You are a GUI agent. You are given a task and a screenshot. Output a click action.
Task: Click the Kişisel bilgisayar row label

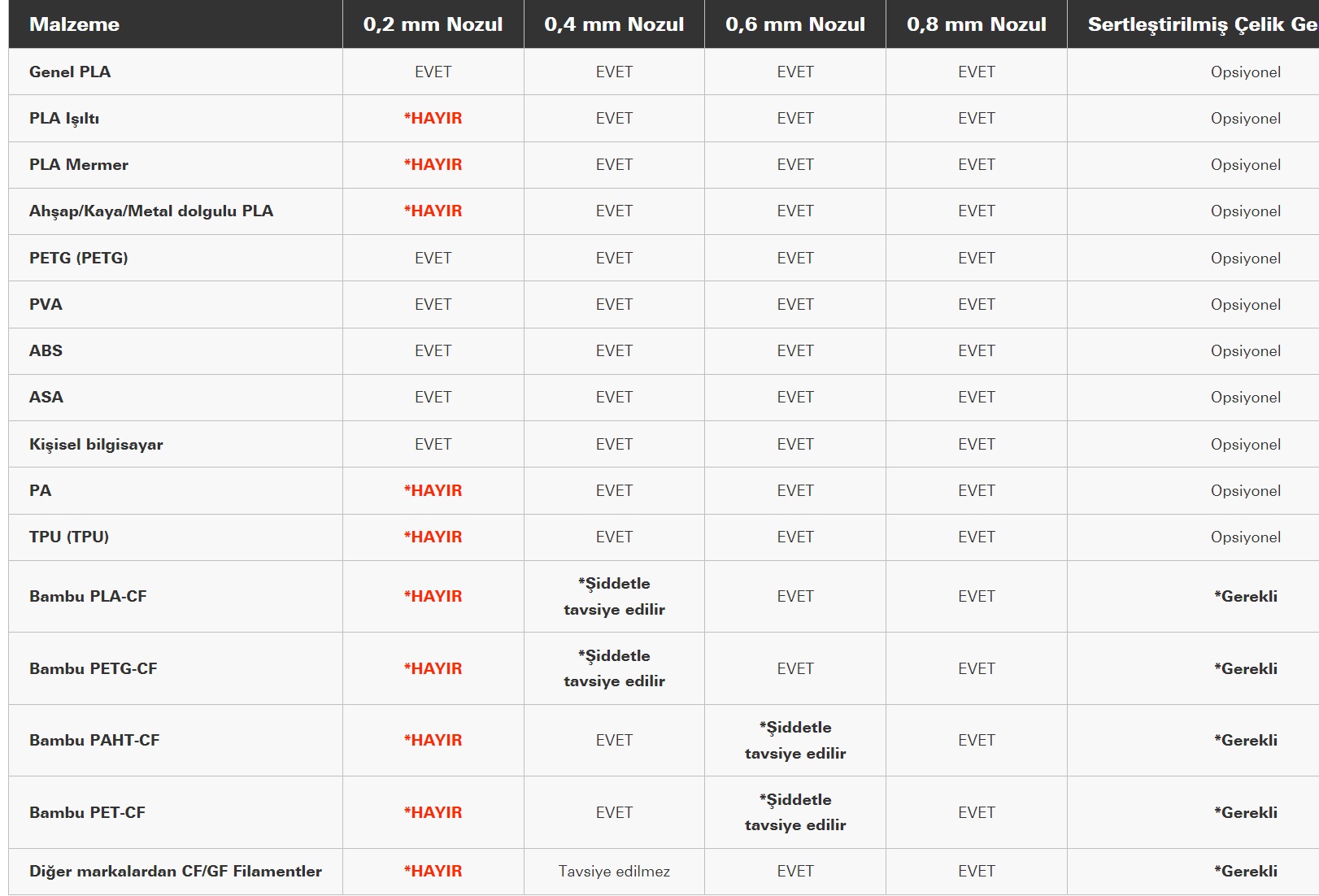pyautogui.click(x=96, y=444)
